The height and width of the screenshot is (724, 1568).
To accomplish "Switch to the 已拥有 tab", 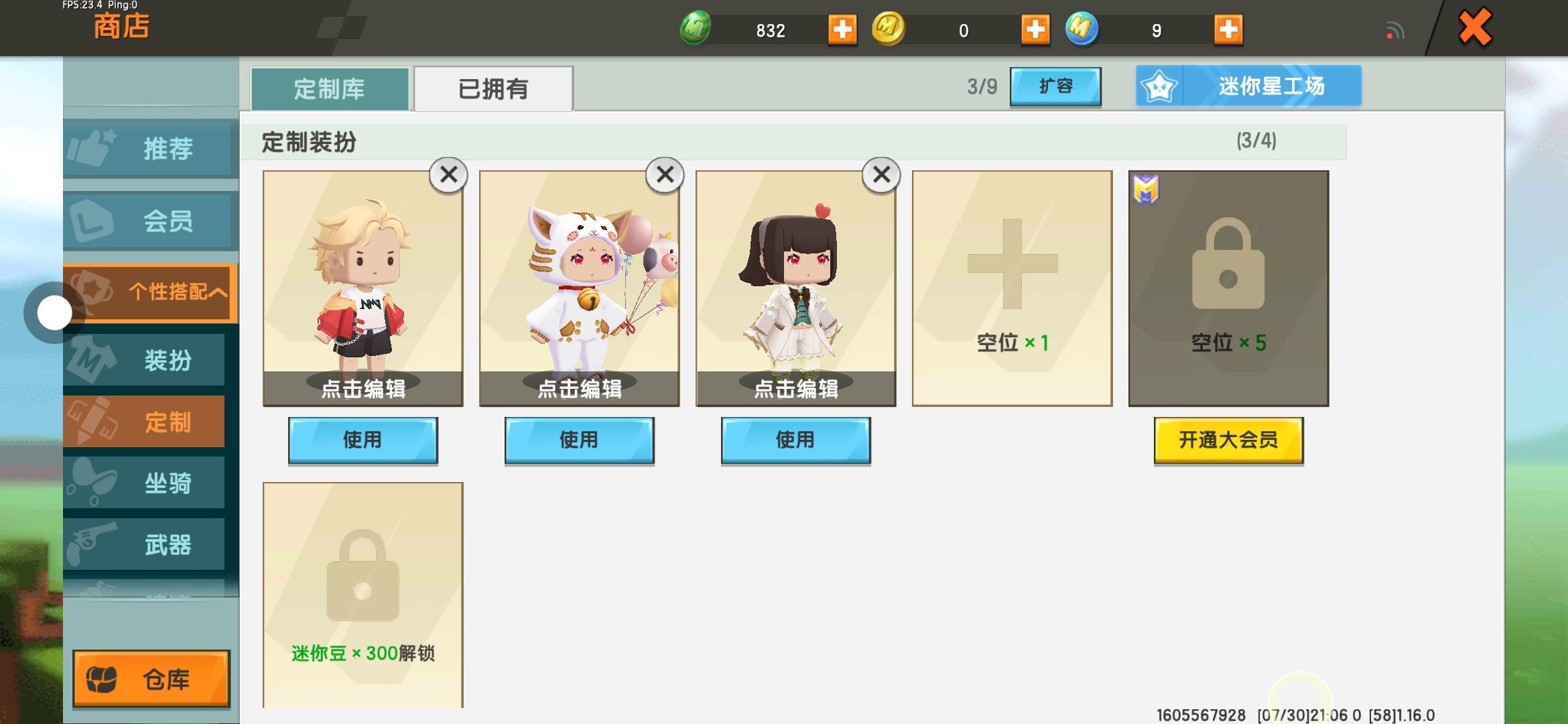I will coord(494,89).
